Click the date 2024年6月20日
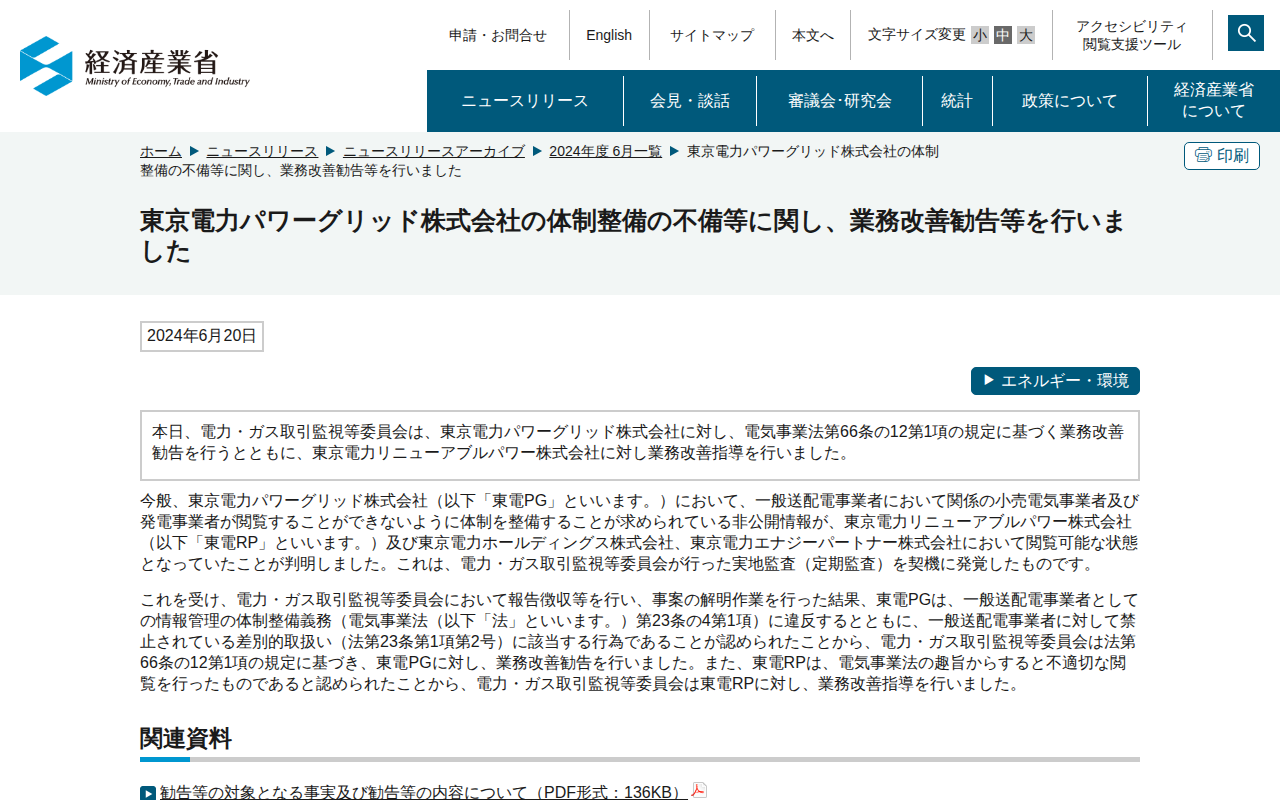Screen dimensions: 1280x800 pyautogui.click(x=202, y=336)
